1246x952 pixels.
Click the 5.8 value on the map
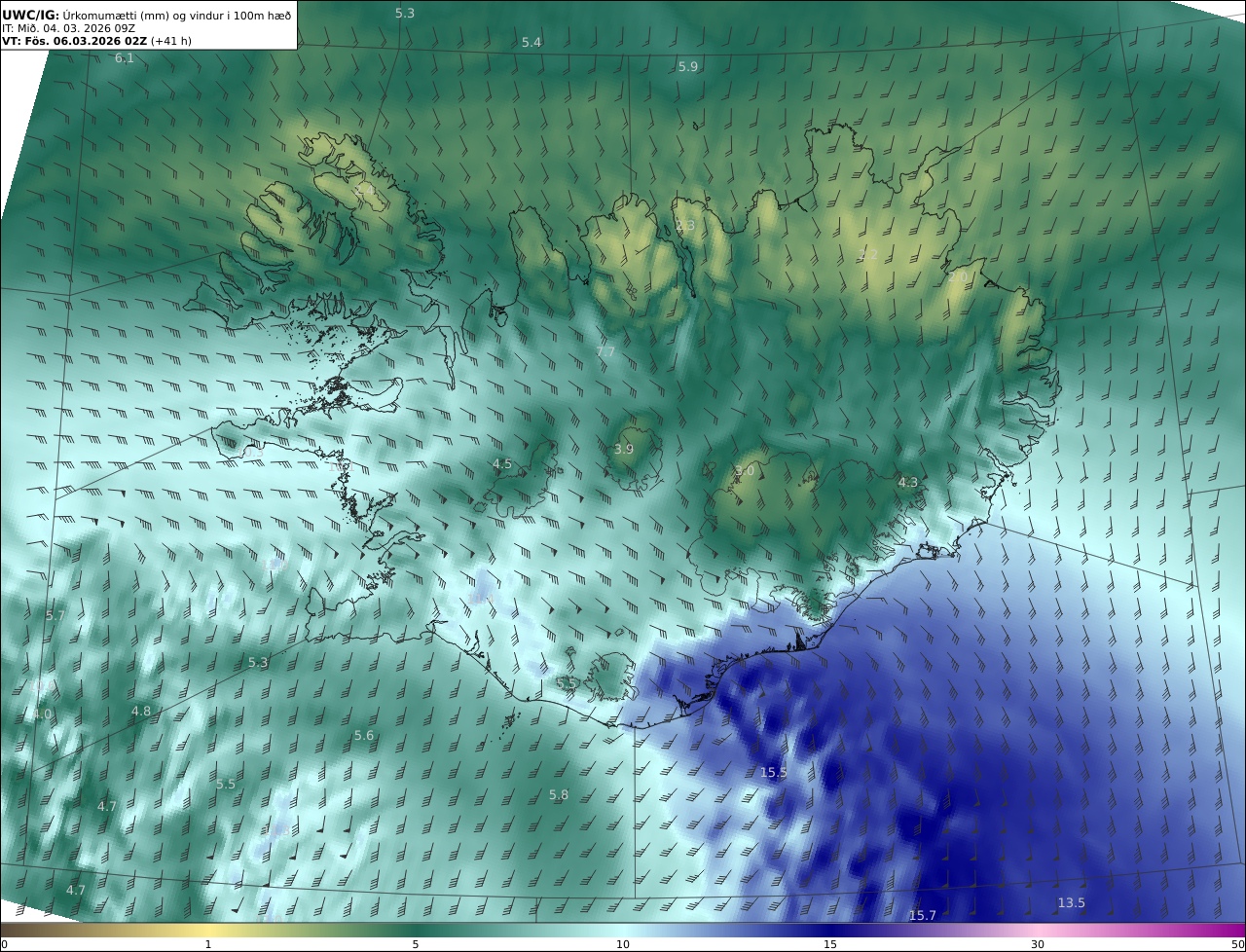click(559, 795)
